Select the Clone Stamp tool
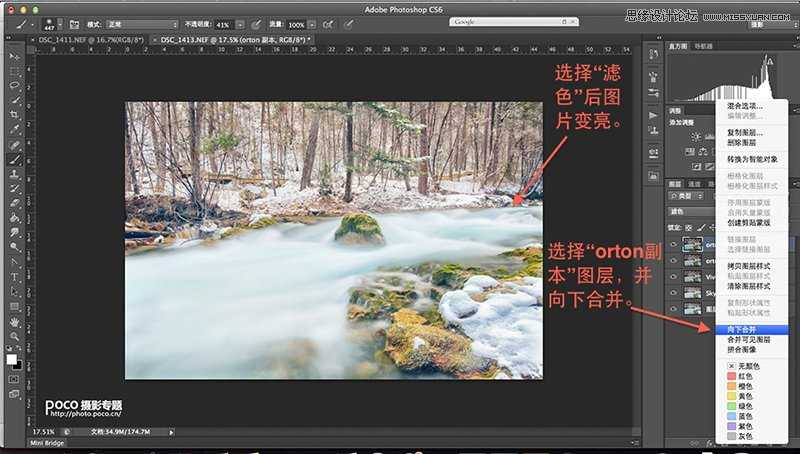Image resolution: width=800 pixels, height=454 pixels. (14, 174)
